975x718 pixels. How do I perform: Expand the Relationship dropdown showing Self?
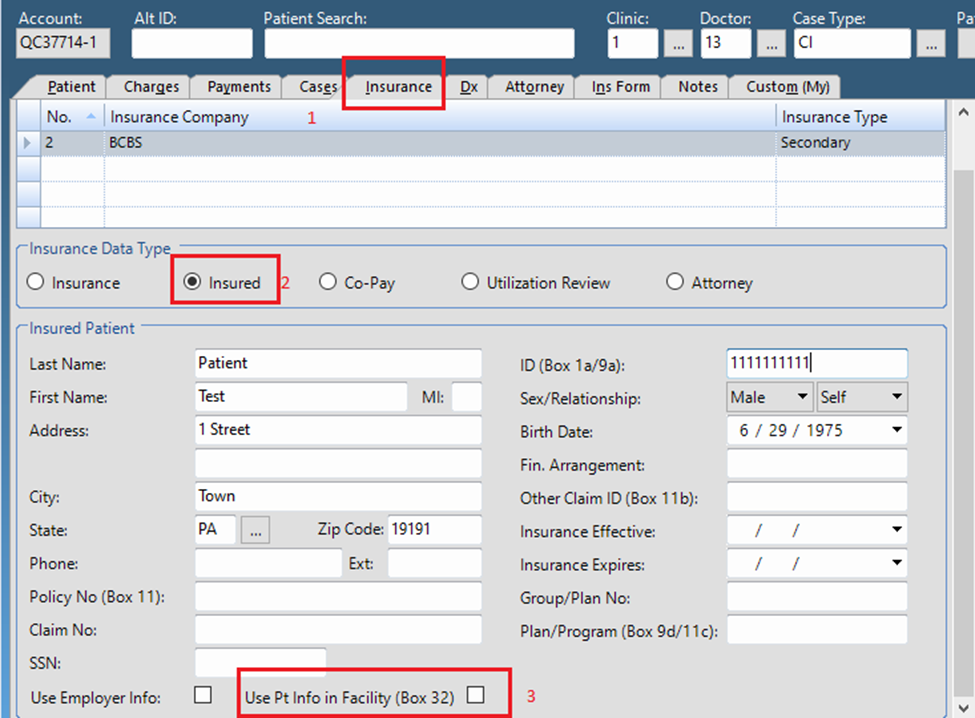click(x=896, y=397)
